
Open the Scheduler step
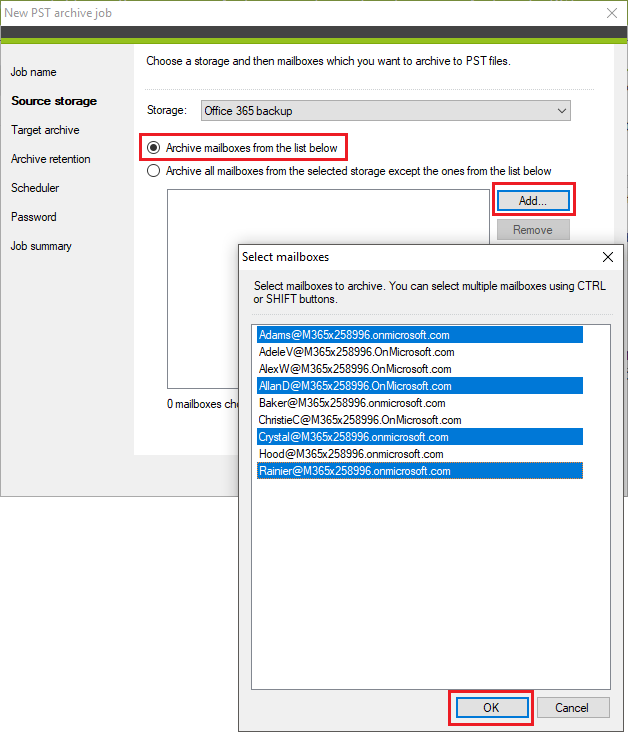[35, 188]
